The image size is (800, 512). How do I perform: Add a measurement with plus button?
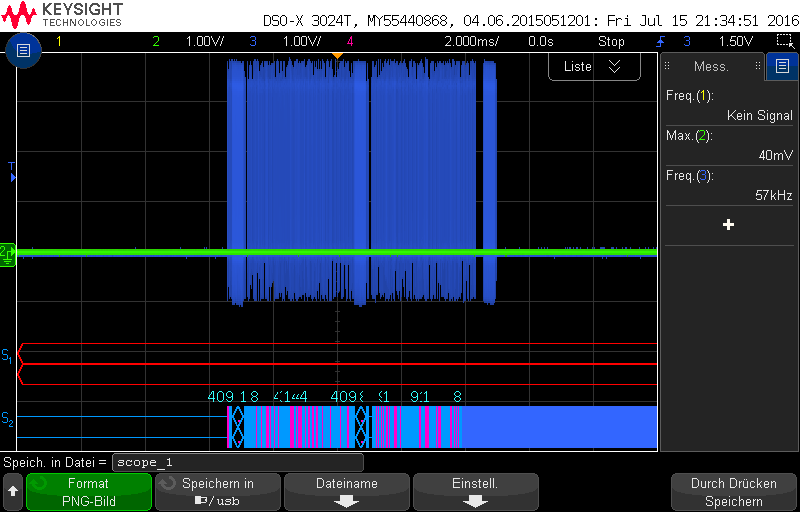point(729,225)
